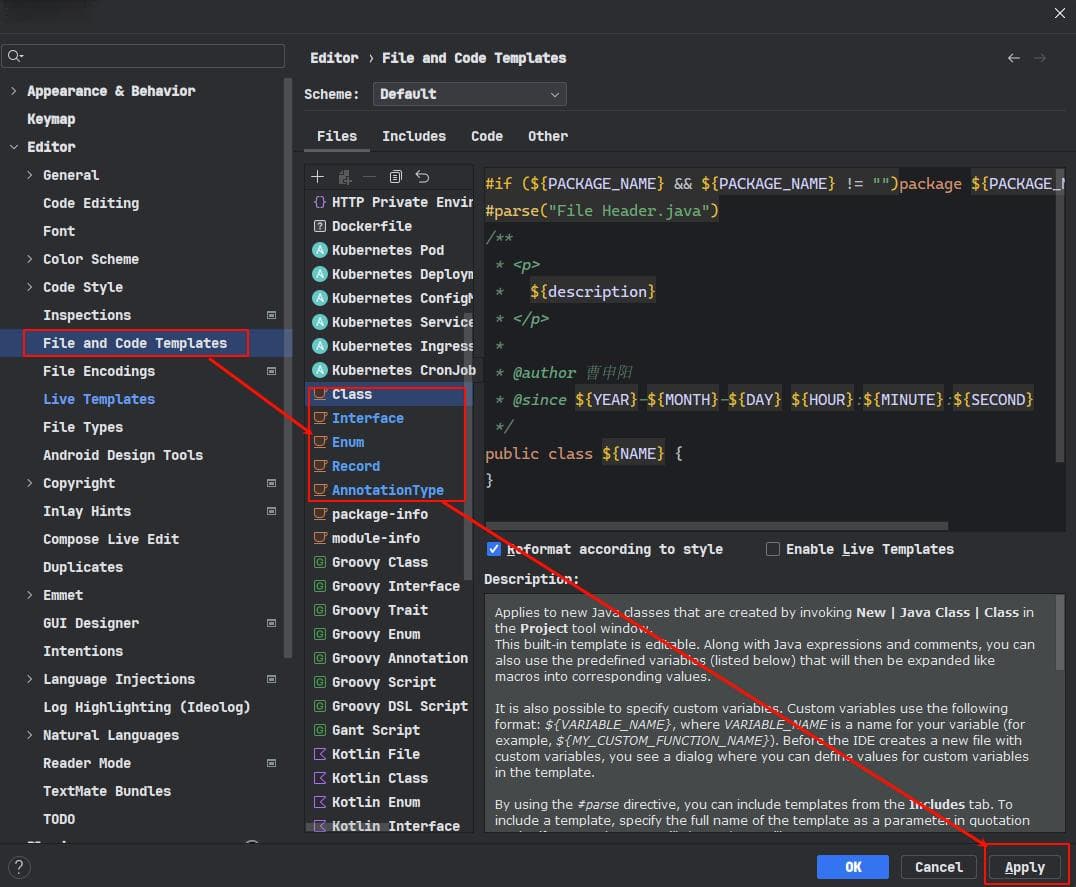Click the project-level icon beside File Encodings
Screen dimensions: 1076x887
point(271,371)
